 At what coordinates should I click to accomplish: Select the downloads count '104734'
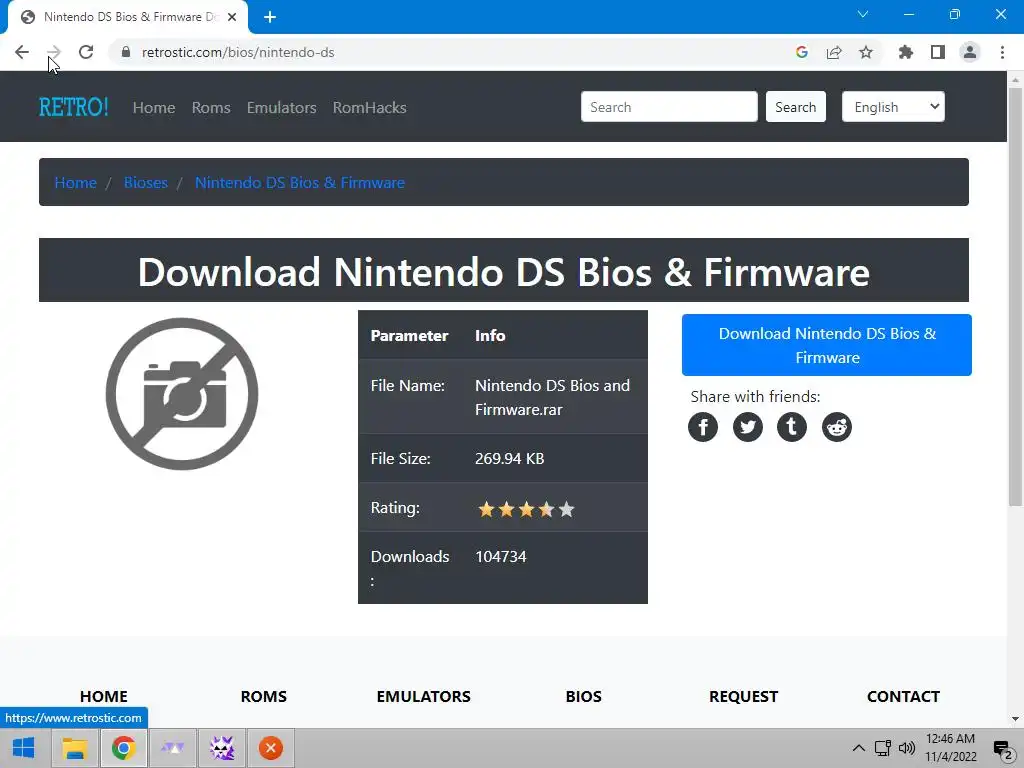pyautogui.click(x=501, y=556)
